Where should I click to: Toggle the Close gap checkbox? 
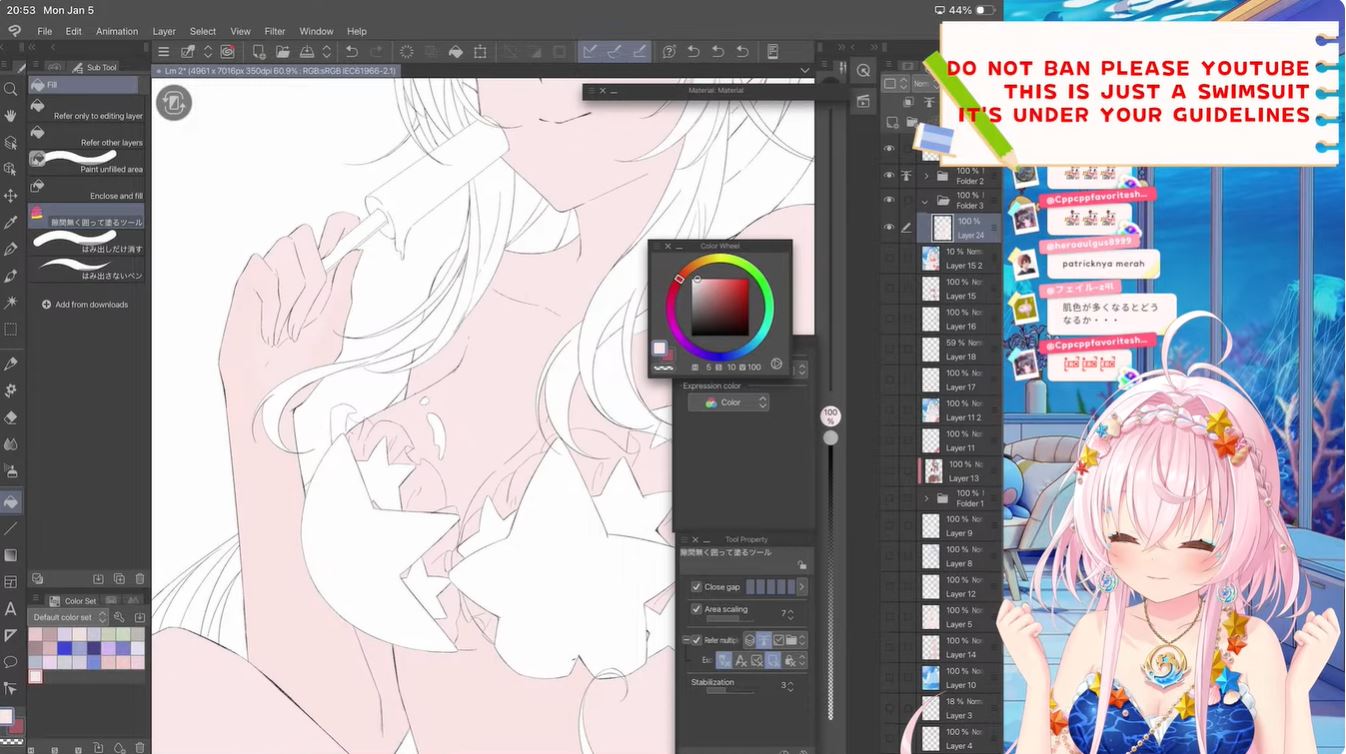696,587
